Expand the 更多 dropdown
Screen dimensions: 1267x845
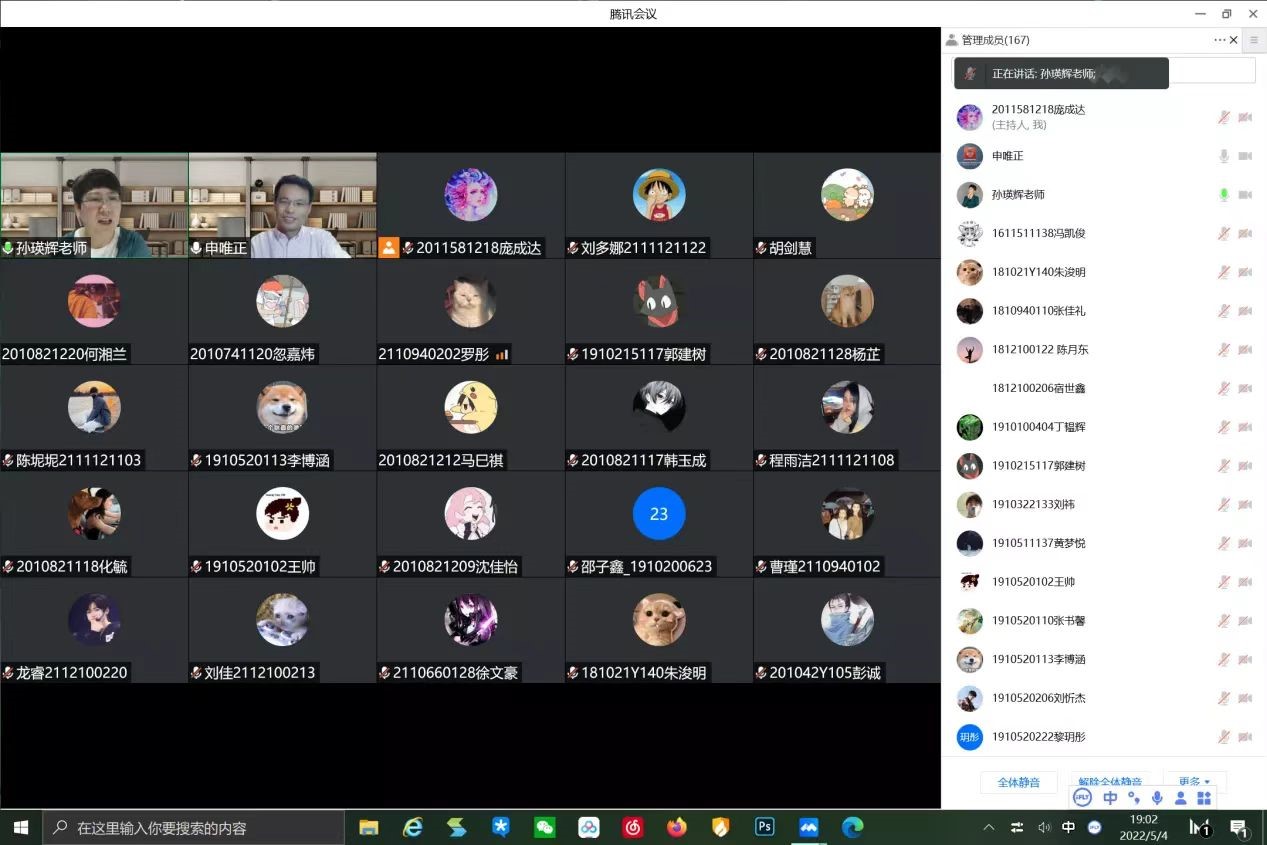click(1194, 782)
